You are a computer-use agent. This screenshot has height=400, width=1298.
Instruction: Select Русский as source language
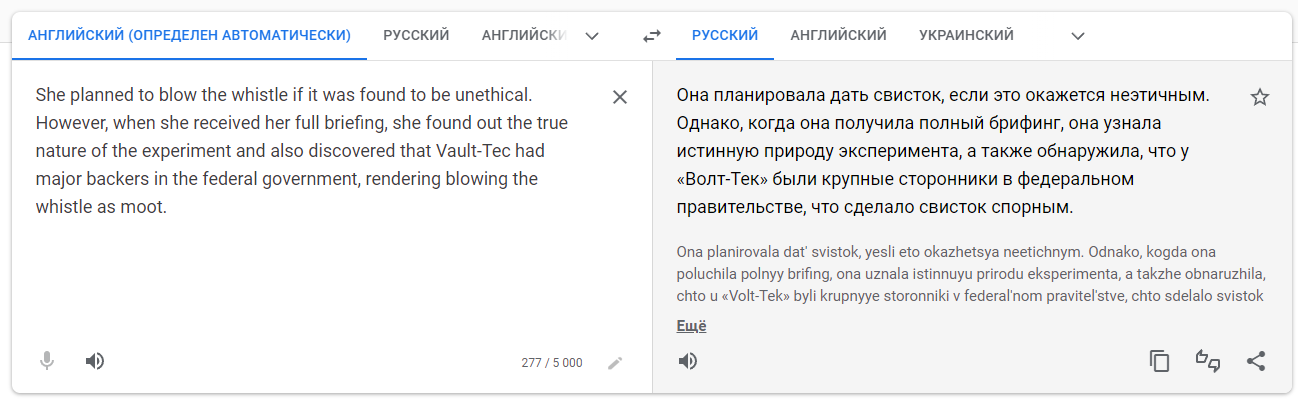pyautogui.click(x=416, y=36)
